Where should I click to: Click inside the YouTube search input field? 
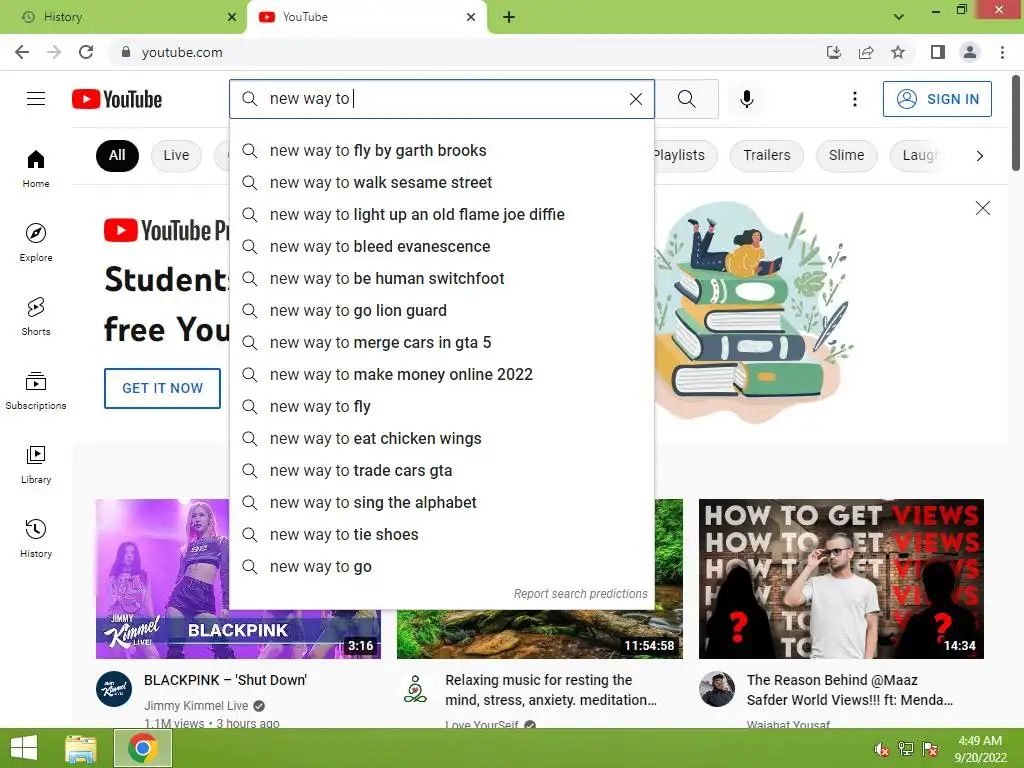coord(444,99)
